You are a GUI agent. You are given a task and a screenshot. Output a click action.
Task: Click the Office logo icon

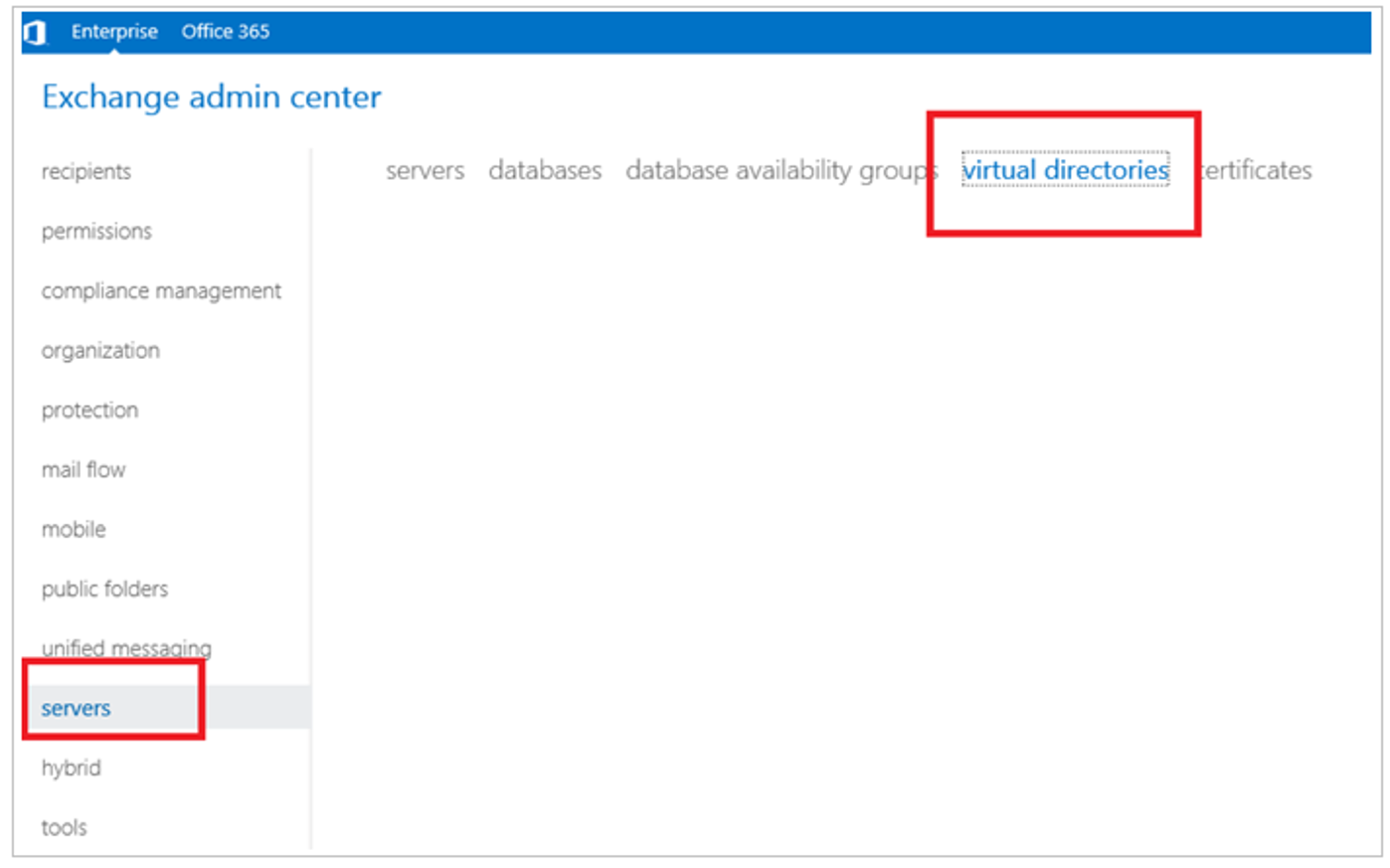pos(35,33)
